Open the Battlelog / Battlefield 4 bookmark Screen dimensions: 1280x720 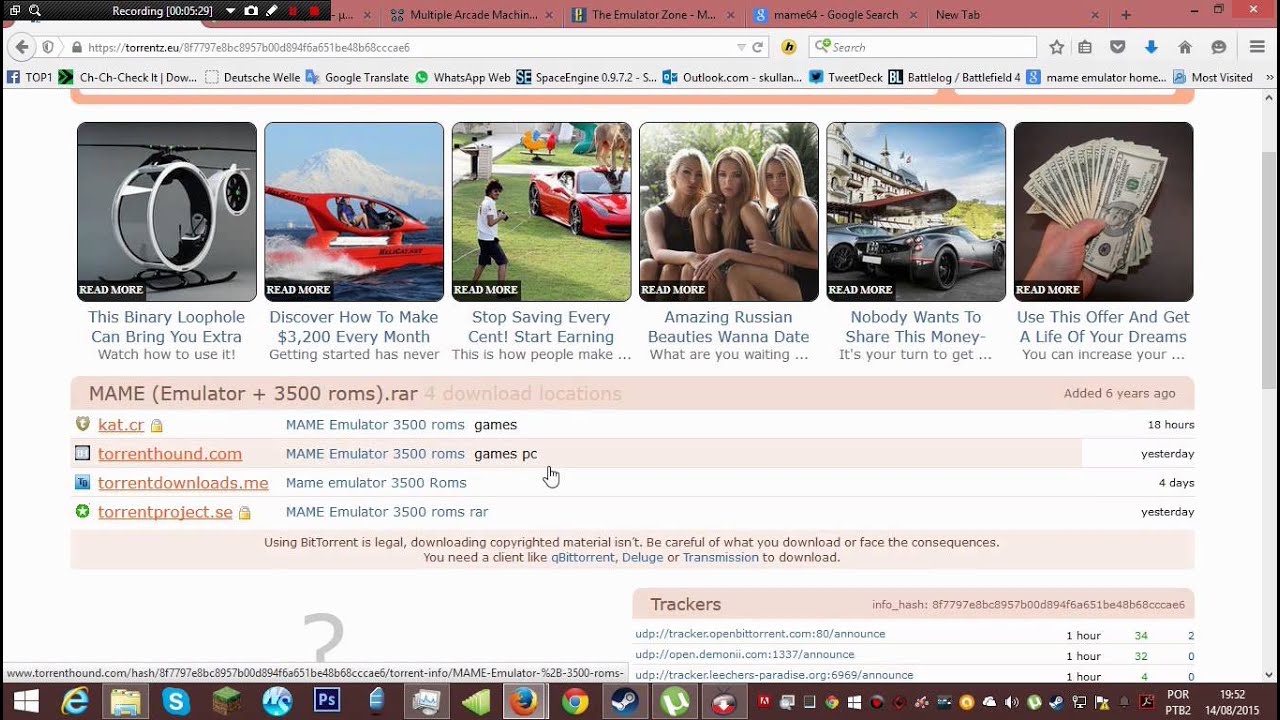(x=954, y=77)
